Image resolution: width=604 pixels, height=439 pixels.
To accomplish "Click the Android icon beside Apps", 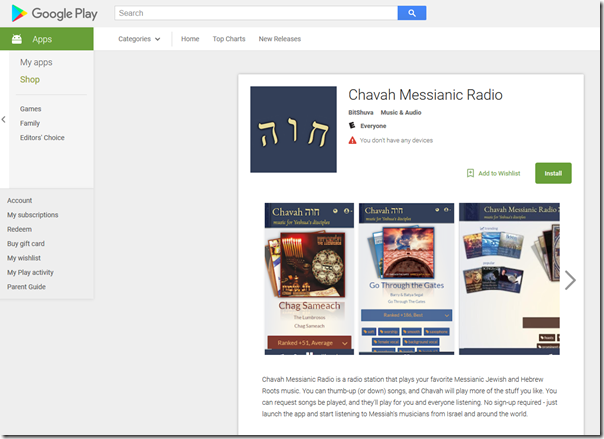I will 17,39.
